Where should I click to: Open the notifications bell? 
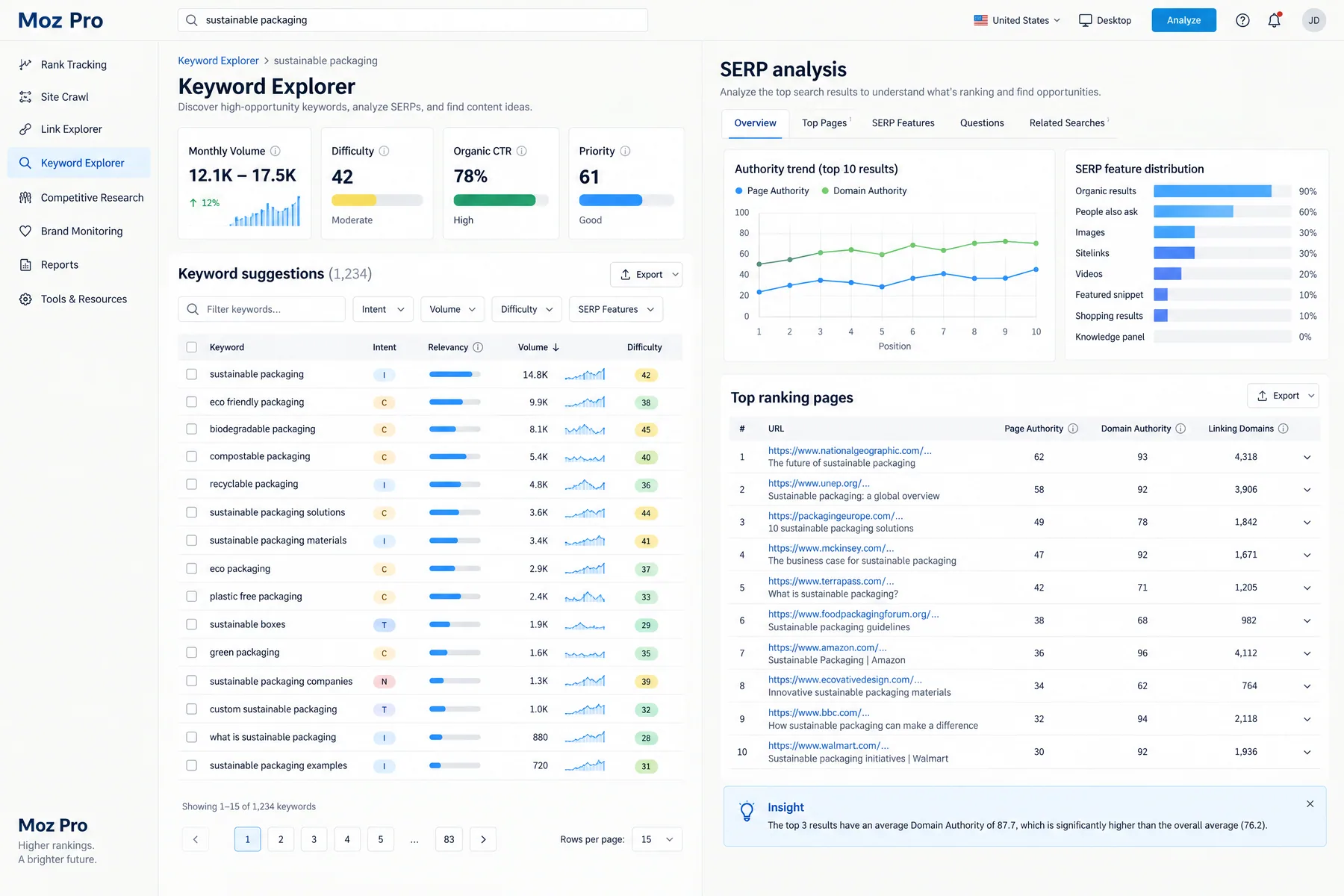pos(1275,20)
